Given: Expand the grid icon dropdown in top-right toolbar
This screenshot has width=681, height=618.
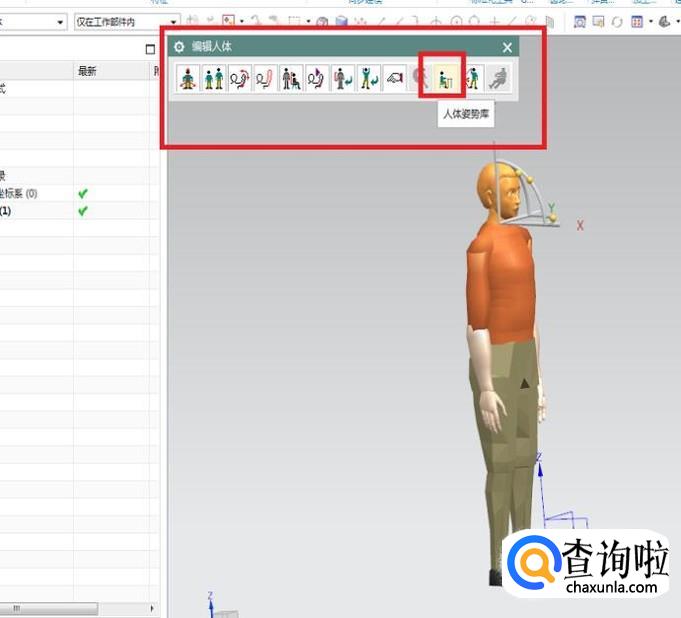Looking at the screenshot, I should (x=651, y=21).
